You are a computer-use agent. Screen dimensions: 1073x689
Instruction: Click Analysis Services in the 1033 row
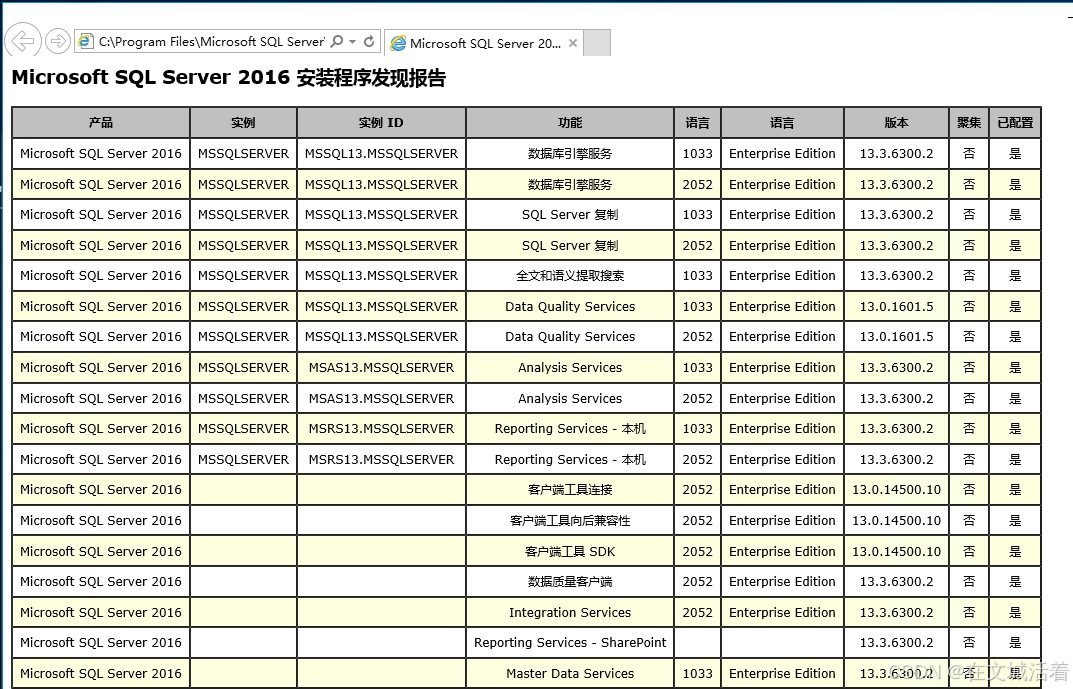pyautogui.click(x=570, y=367)
